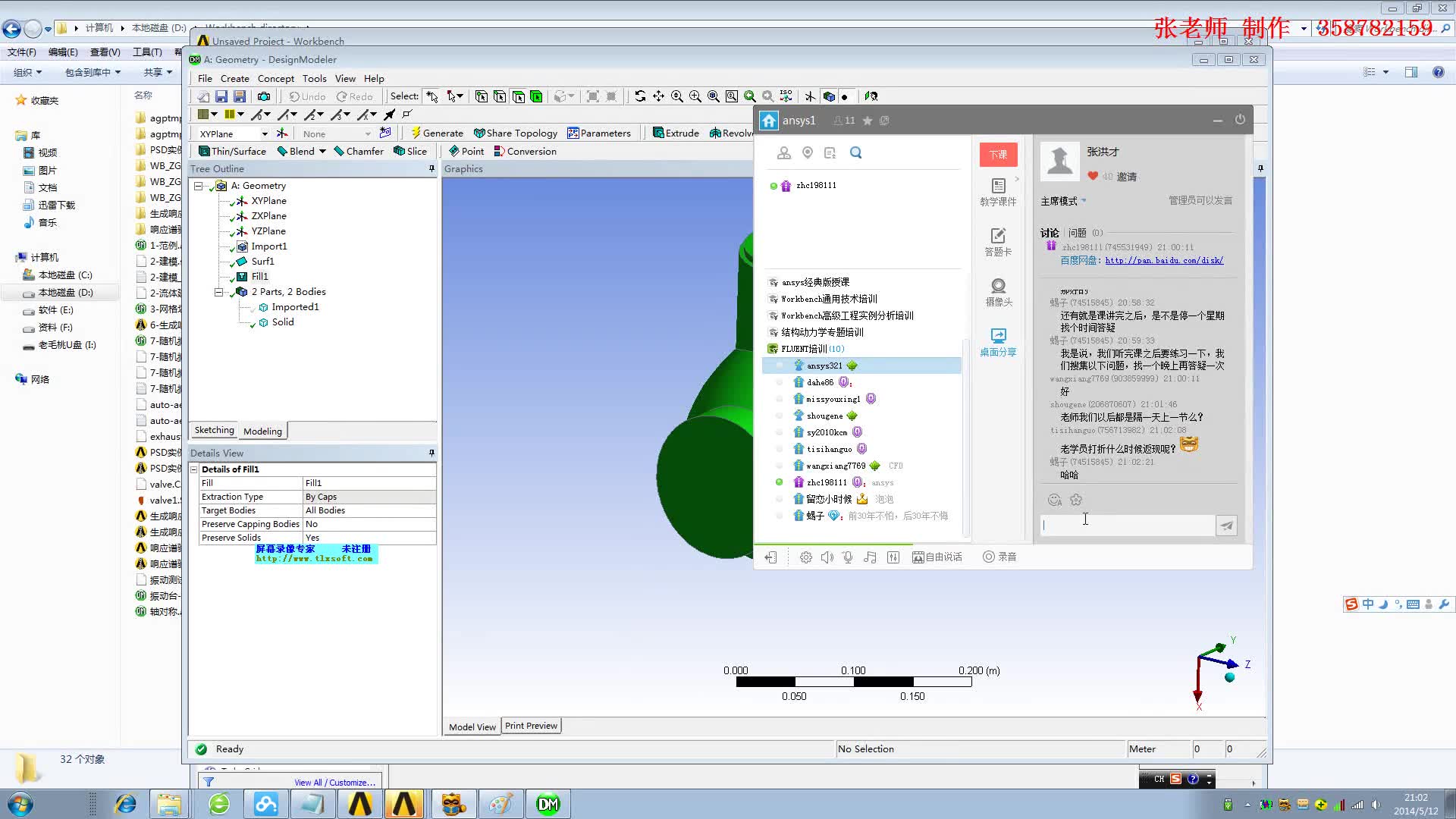This screenshot has width=1456, height=819.
Task: Open 教学课件 courseware in chat window
Action: pos(998,192)
